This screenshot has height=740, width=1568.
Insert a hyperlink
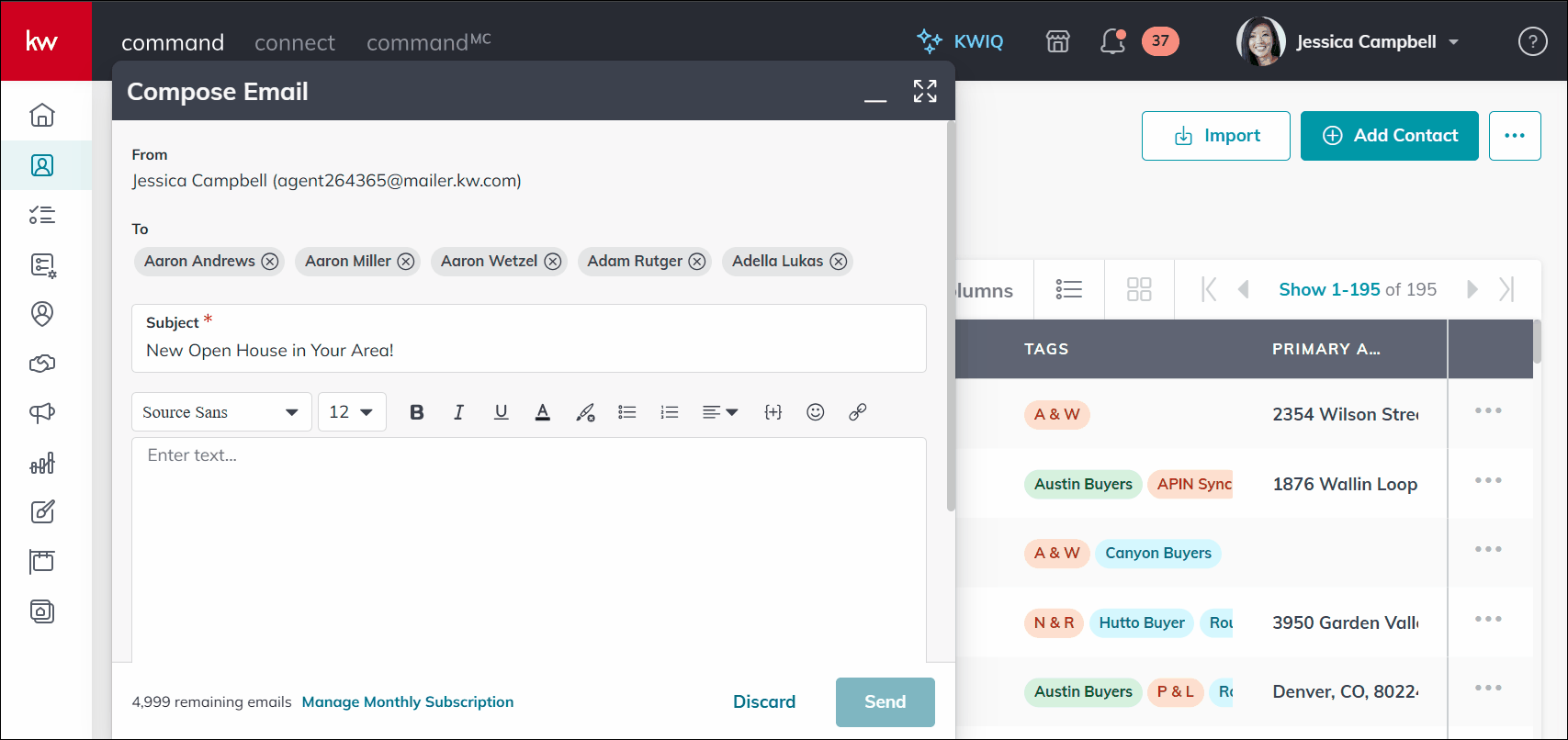858,412
